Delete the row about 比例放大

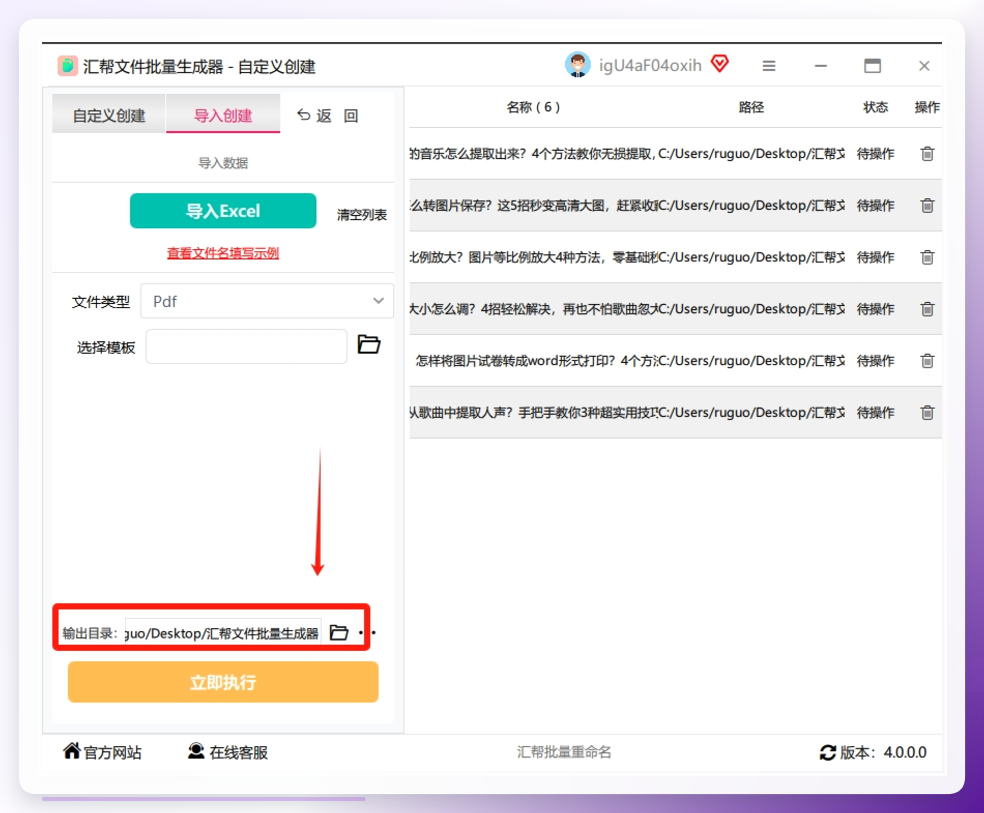tap(927, 257)
